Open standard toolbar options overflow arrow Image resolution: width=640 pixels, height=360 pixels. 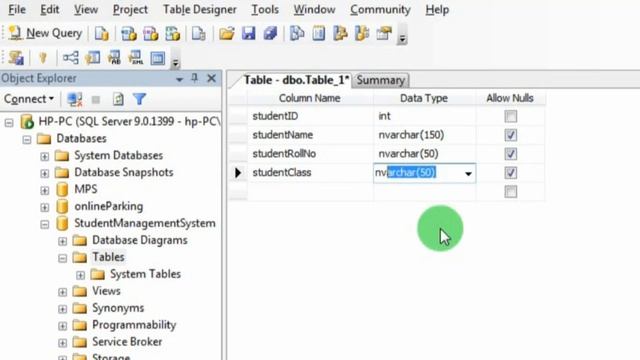coord(402,38)
